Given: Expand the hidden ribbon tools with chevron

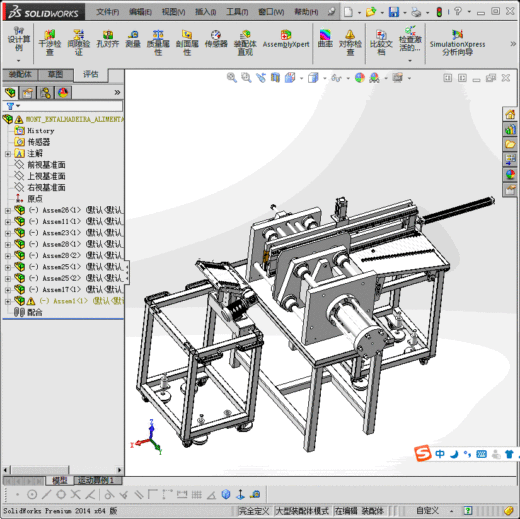Looking at the screenshot, I should click(513, 44).
